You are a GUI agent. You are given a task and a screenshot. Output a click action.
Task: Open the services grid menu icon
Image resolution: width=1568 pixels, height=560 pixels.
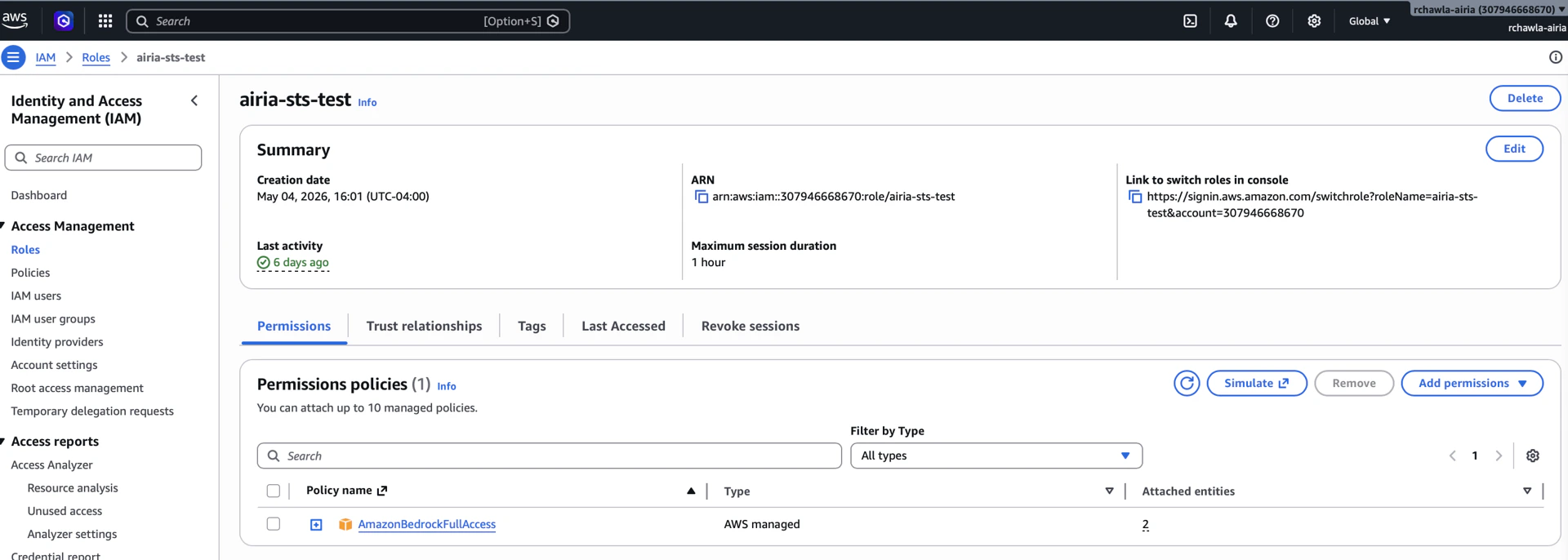[105, 21]
